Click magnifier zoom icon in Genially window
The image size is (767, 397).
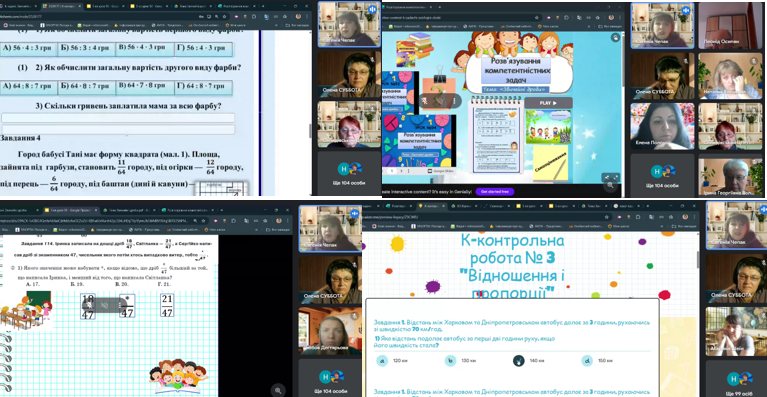(609, 186)
